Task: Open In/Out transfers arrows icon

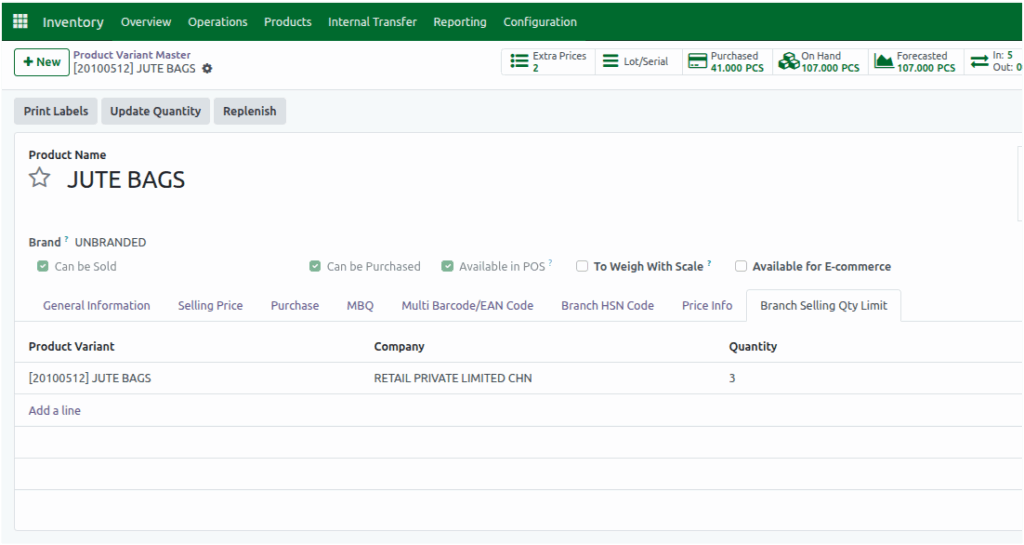Action: pyautogui.click(x=979, y=61)
